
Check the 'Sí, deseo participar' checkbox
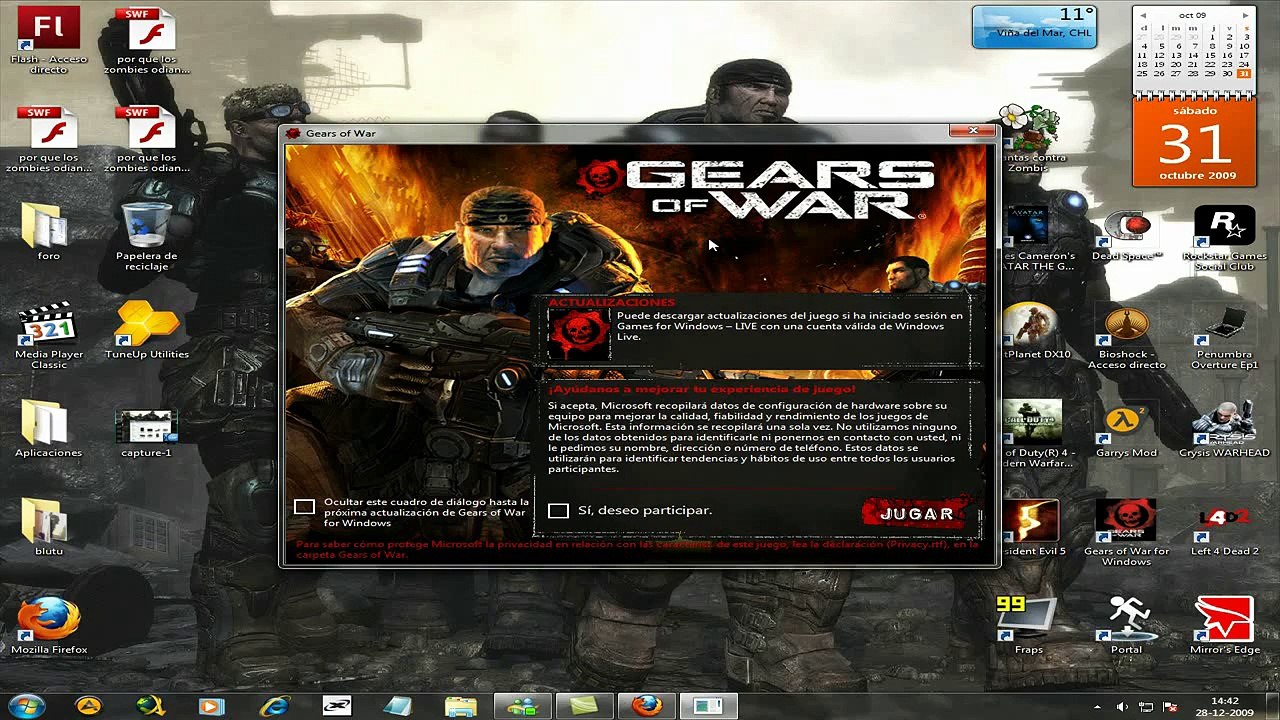coord(558,511)
